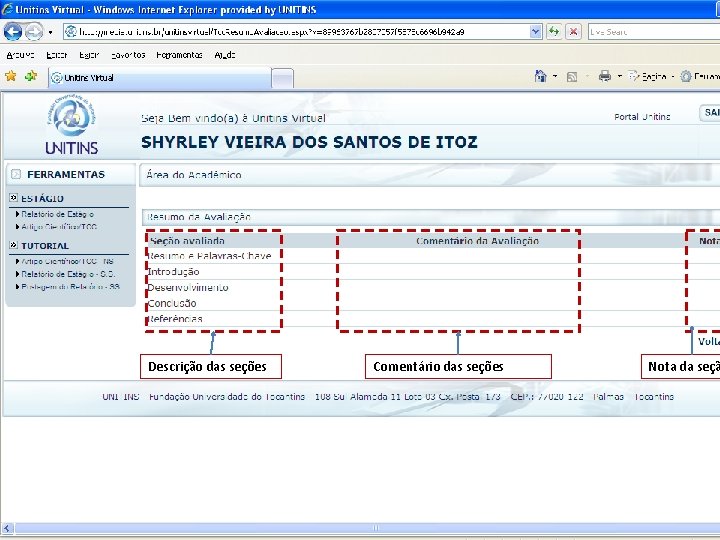The height and width of the screenshot is (540, 720).
Task: Click the Voltar link below the table
Action: (x=709, y=342)
